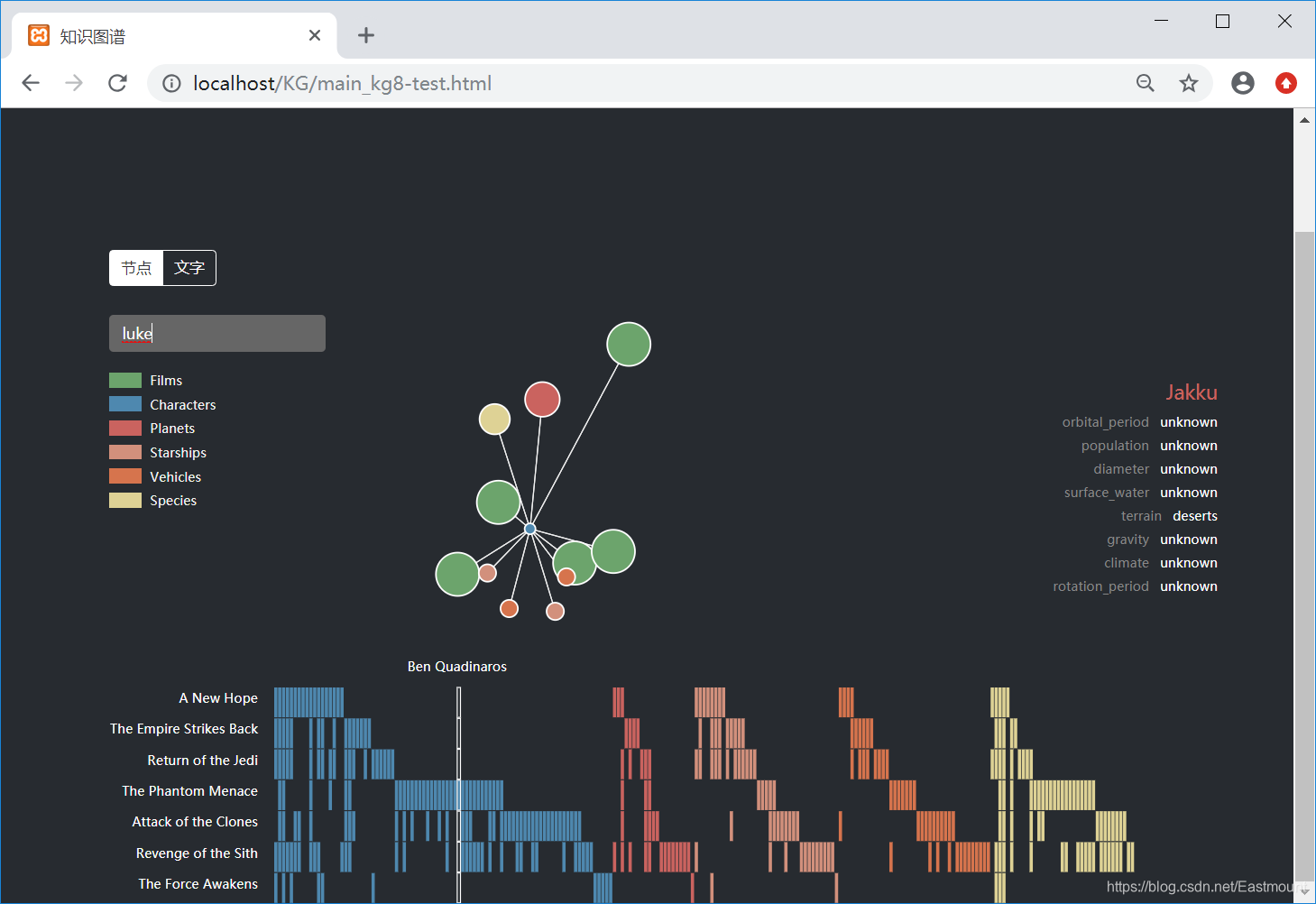Close the 知识图谱 tab
Image resolution: width=1316 pixels, height=904 pixels.
(x=315, y=35)
